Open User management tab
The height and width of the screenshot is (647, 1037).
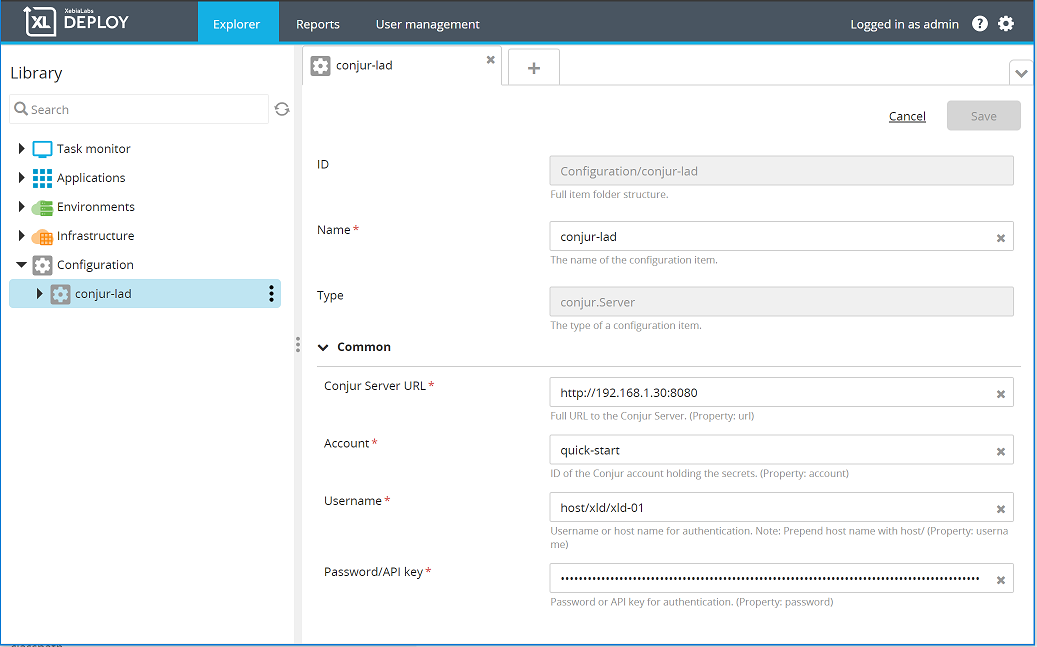tap(427, 24)
